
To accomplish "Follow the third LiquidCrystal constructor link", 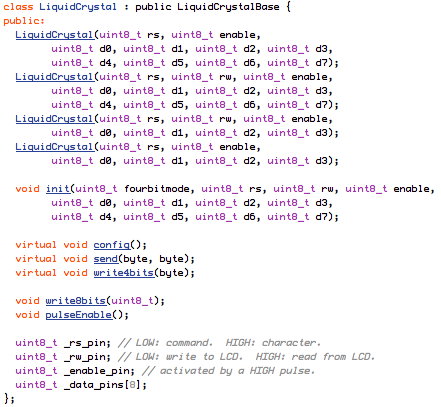I will pyautogui.click(x=55, y=119).
